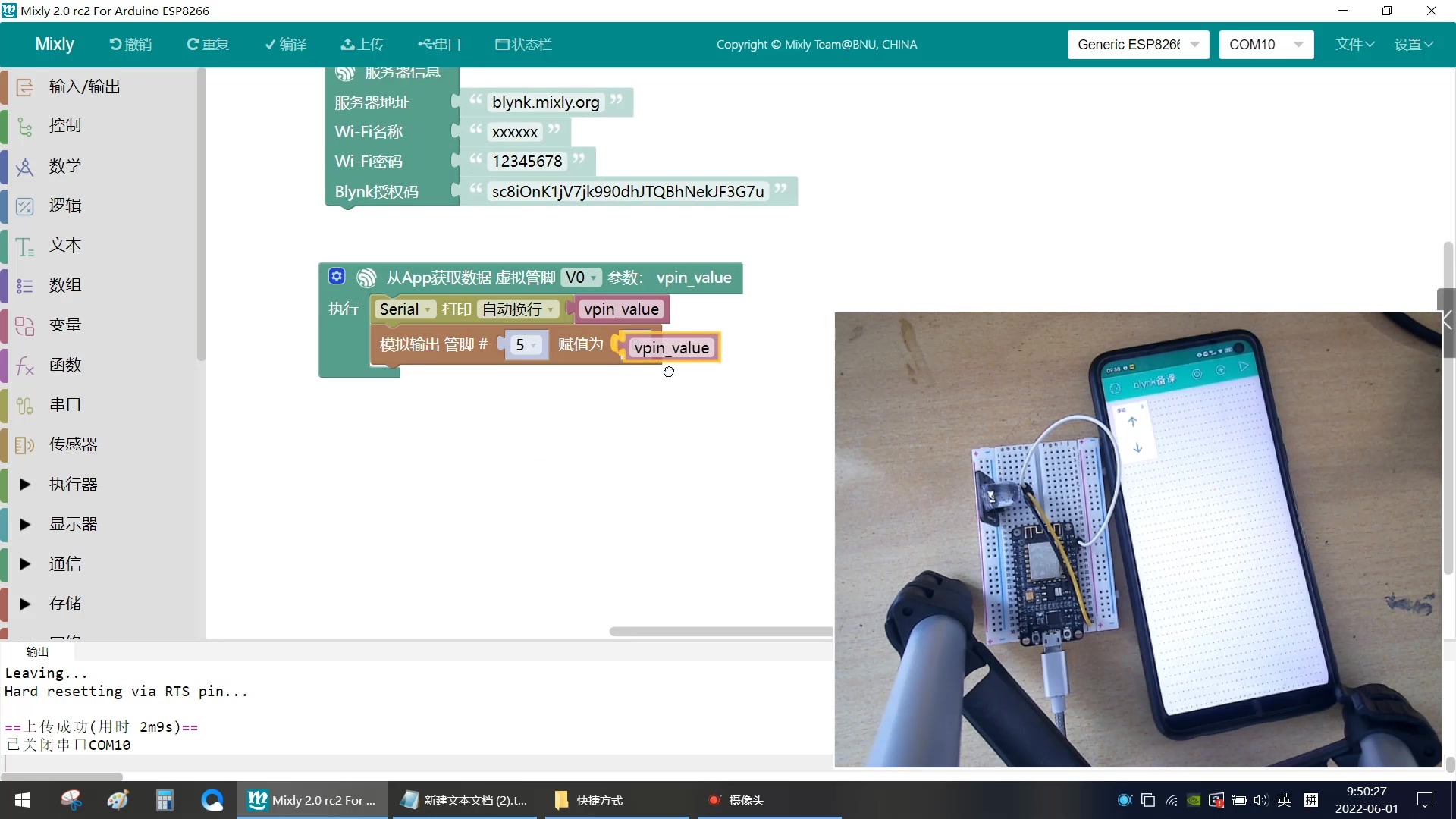Open the 文件 file menu
The height and width of the screenshot is (819, 1456).
(x=1354, y=44)
